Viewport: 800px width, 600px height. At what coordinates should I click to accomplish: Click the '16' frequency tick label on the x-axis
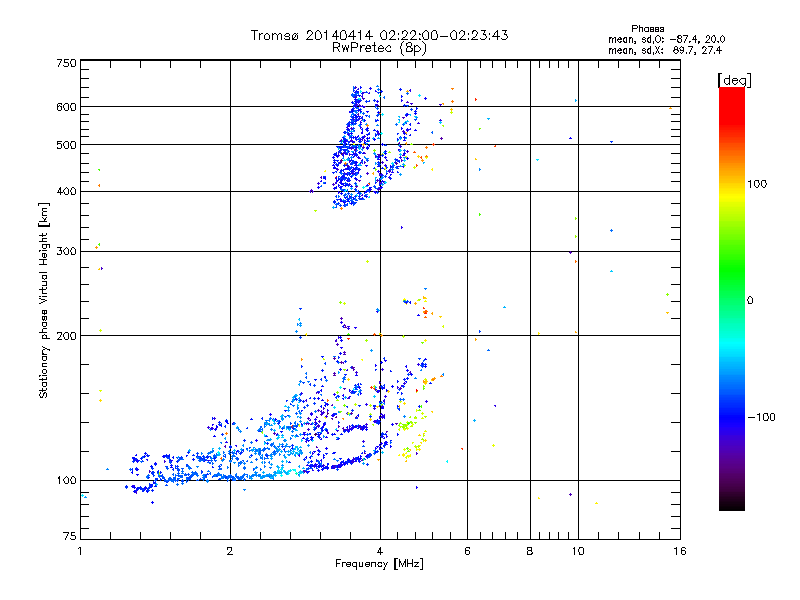pyautogui.click(x=680, y=551)
